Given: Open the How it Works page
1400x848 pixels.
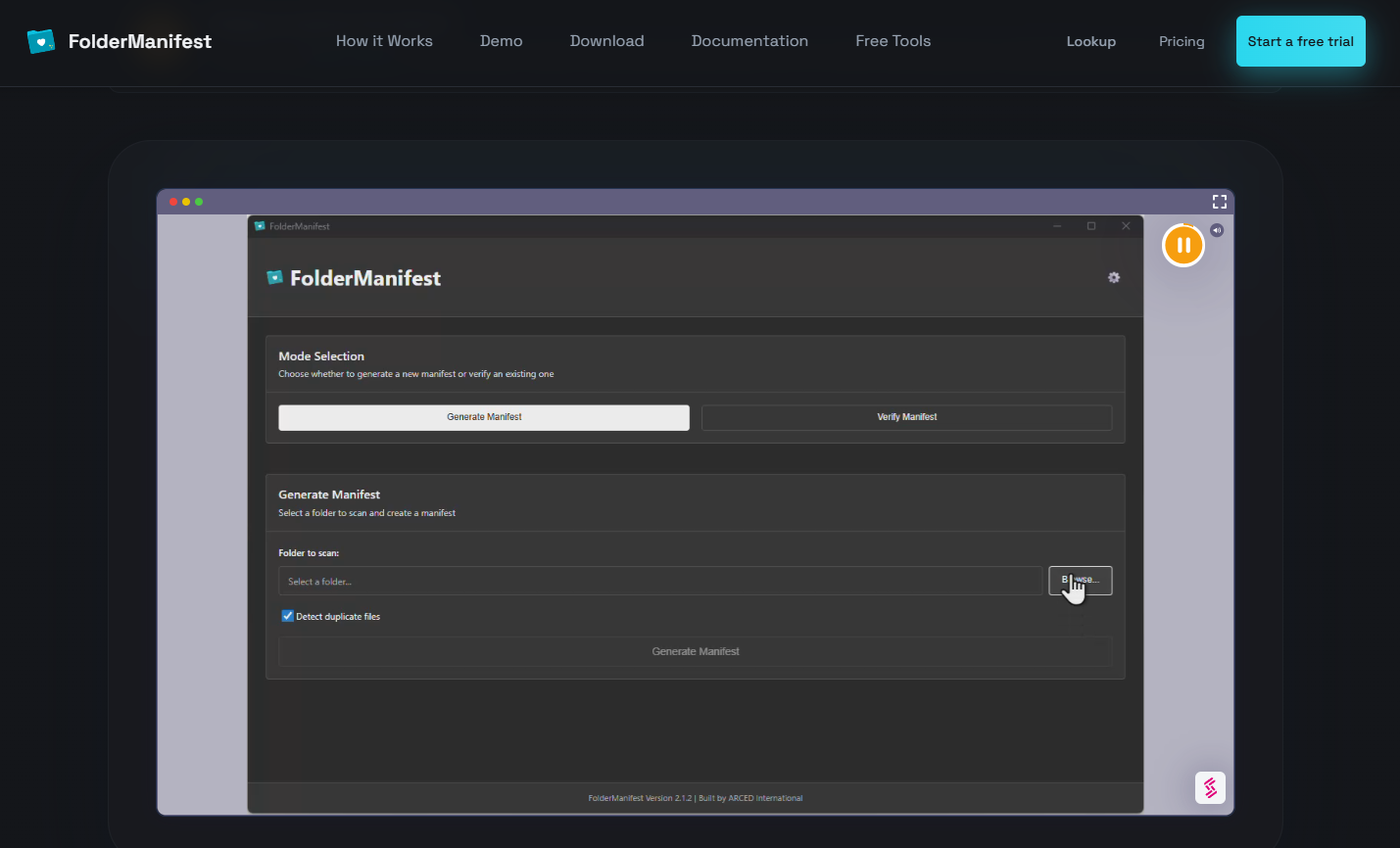Looking at the screenshot, I should click(384, 41).
